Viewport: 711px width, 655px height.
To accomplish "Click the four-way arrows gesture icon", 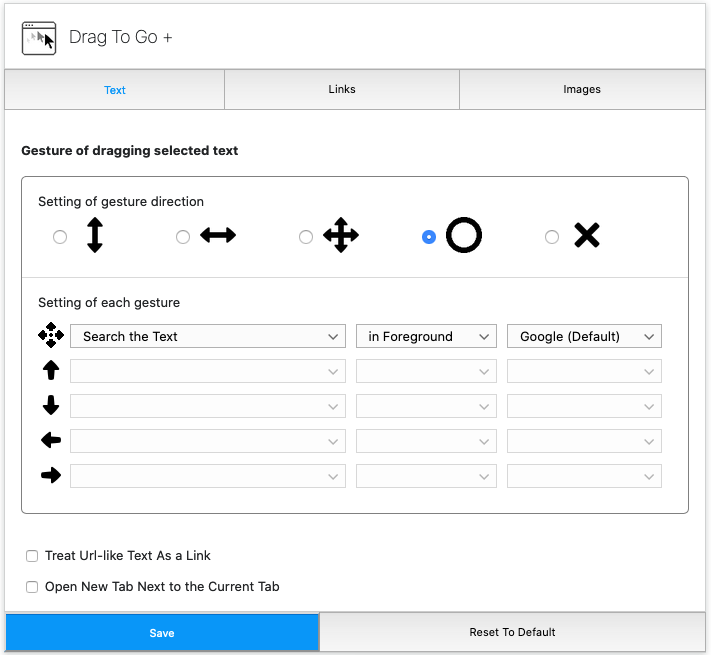I will (341, 235).
